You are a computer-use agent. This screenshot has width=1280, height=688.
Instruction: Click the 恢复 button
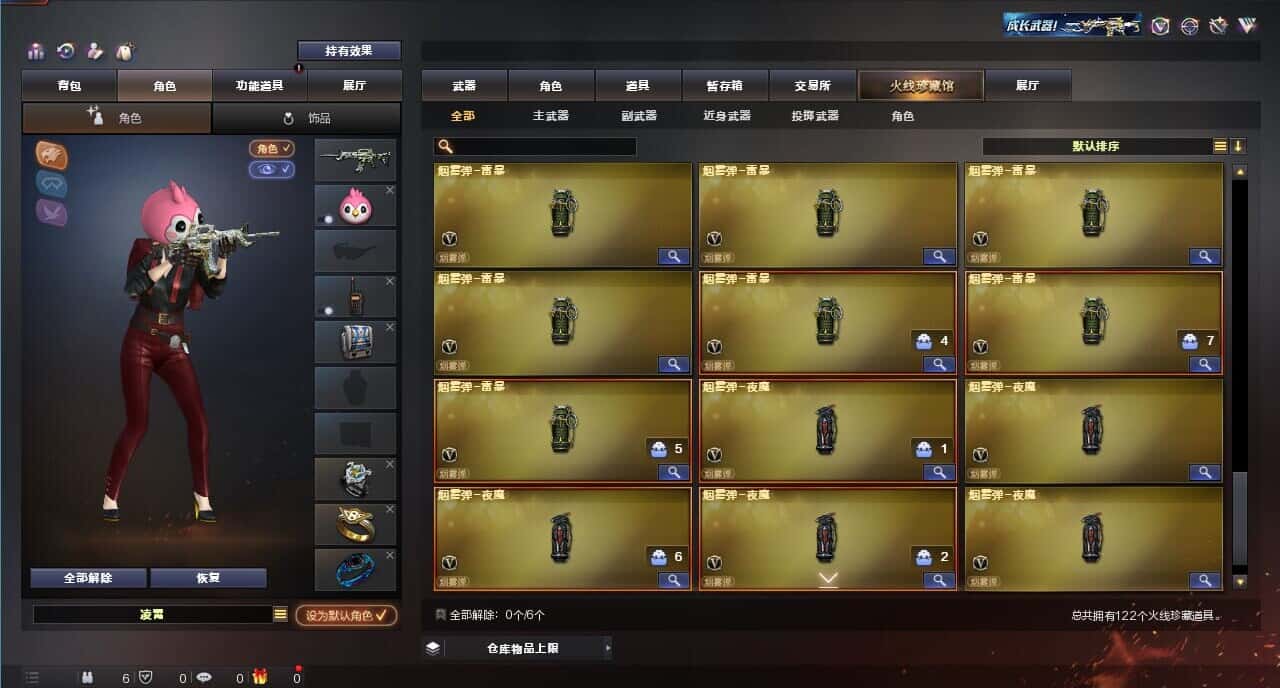click(208, 578)
